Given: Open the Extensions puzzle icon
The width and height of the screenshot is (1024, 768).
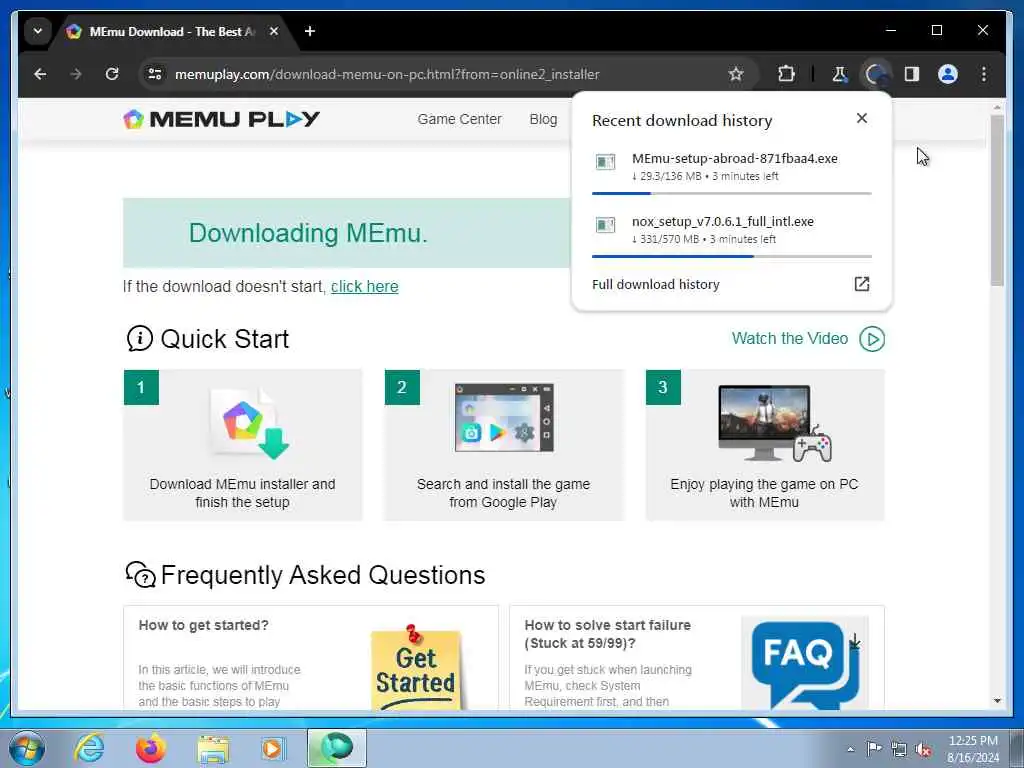Looking at the screenshot, I should click(786, 74).
